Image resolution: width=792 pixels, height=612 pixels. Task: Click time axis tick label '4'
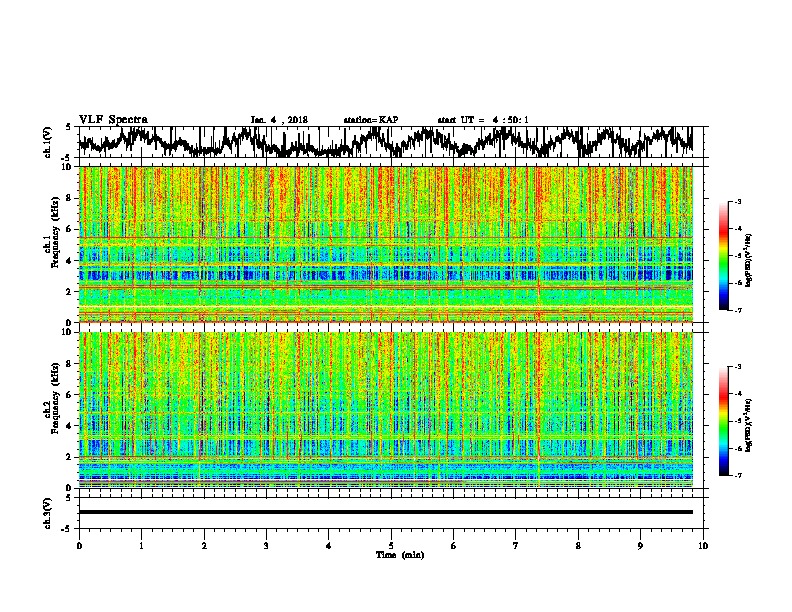329,546
